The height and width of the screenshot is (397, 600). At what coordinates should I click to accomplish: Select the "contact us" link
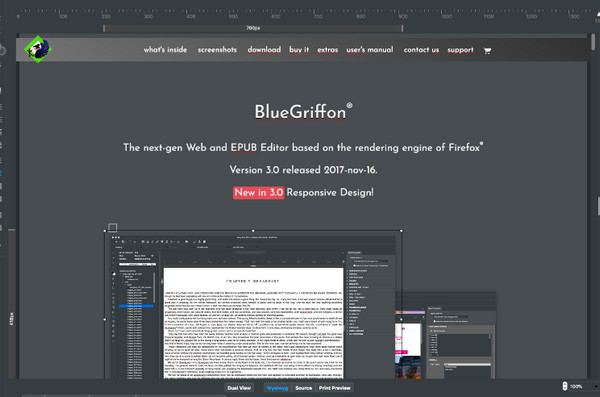point(421,50)
